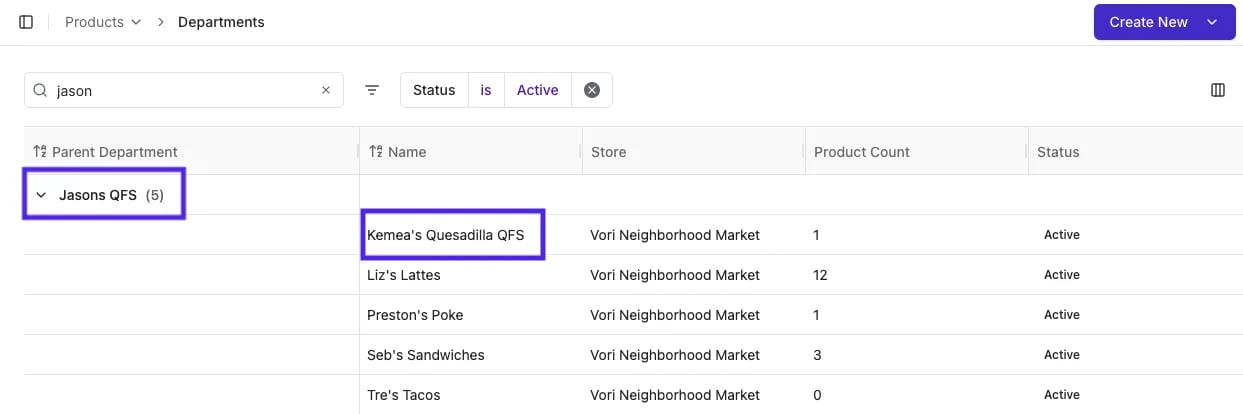Click product count 3 for Seb's Sandwiches
The image size is (1243, 414).
(x=817, y=355)
